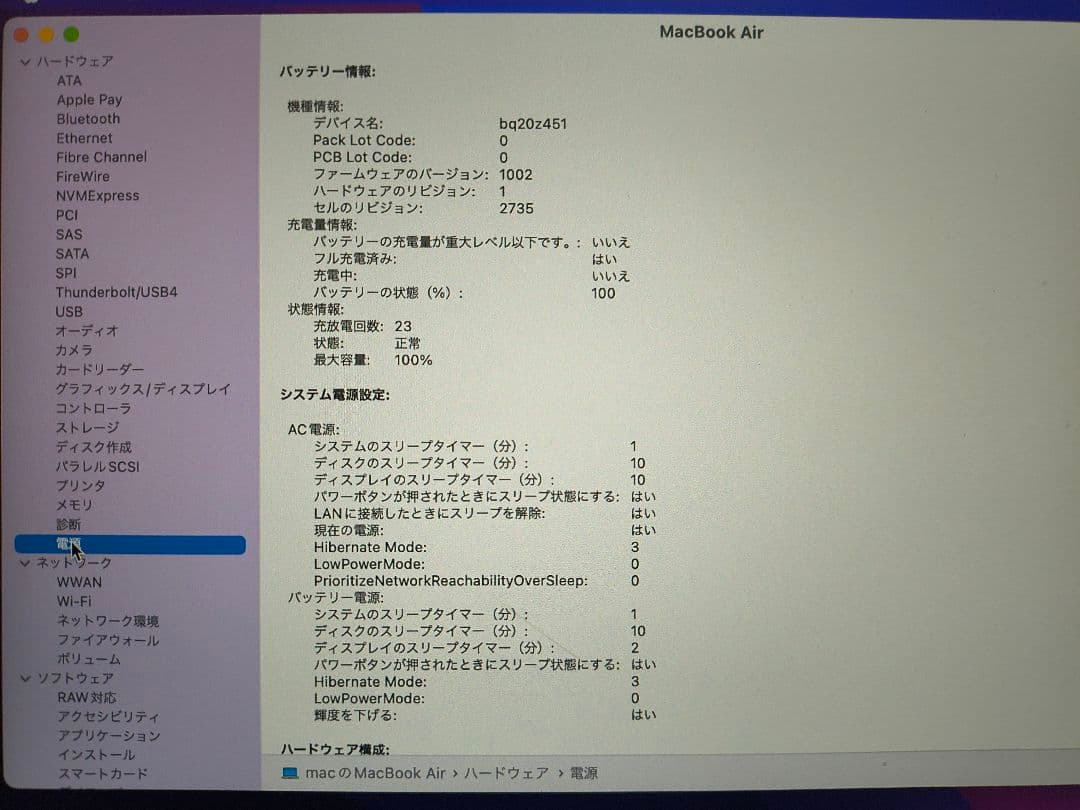Click the MacBook Air window title
Screen dimensions: 1080x810
tap(712, 32)
